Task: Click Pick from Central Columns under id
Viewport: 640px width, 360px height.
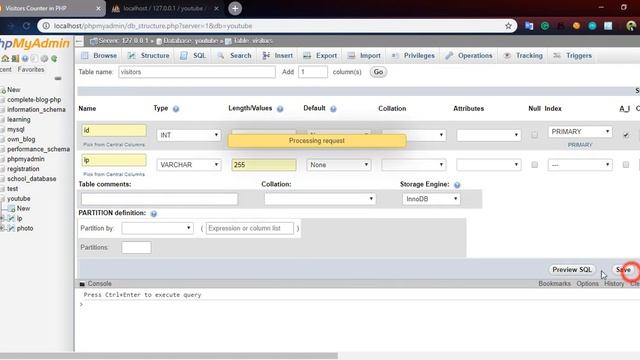Action: coord(114,145)
